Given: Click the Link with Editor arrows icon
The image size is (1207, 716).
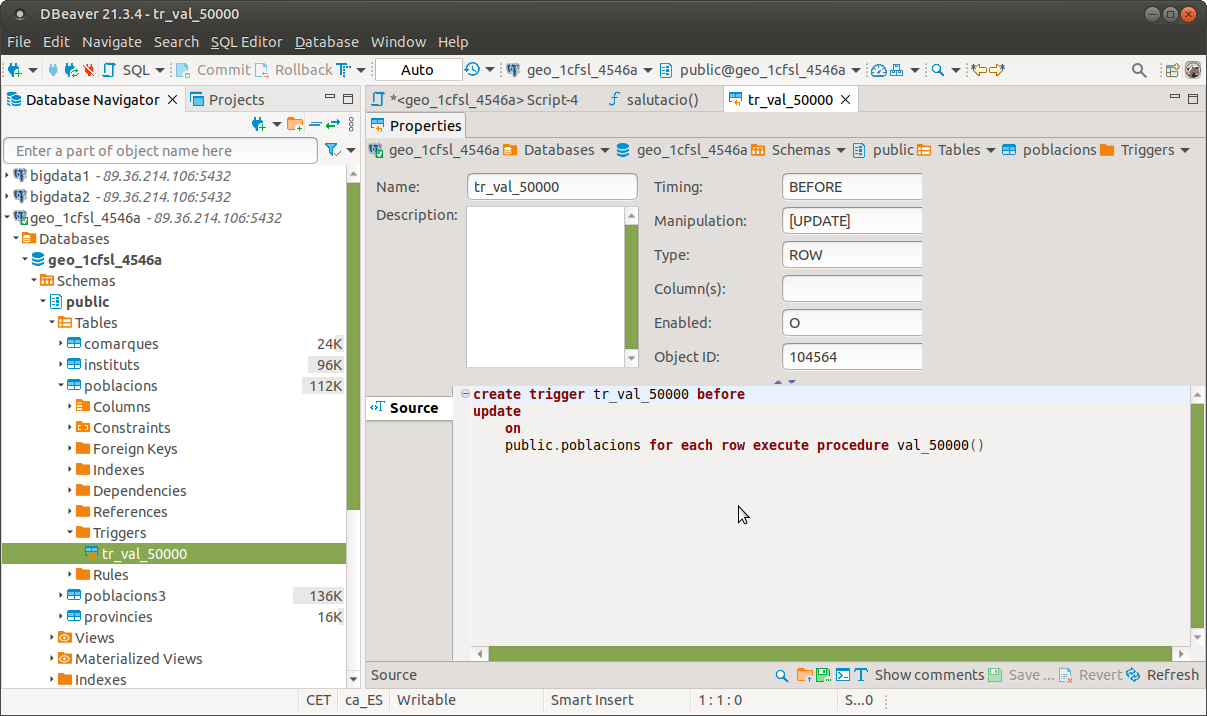Looking at the screenshot, I should click(x=333, y=124).
